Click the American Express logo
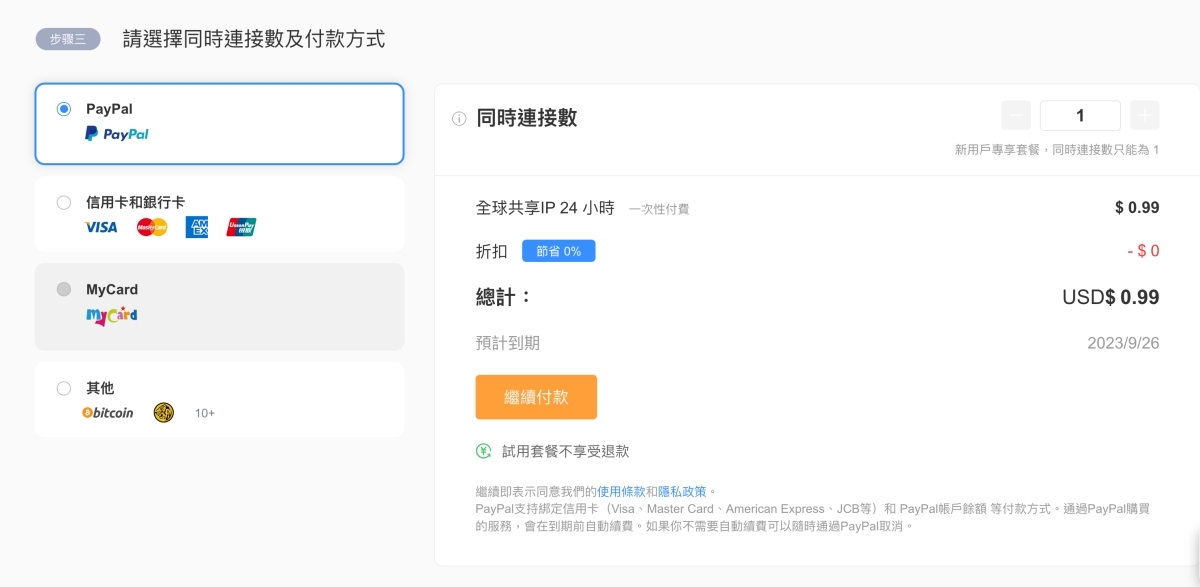 (x=197, y=227)
